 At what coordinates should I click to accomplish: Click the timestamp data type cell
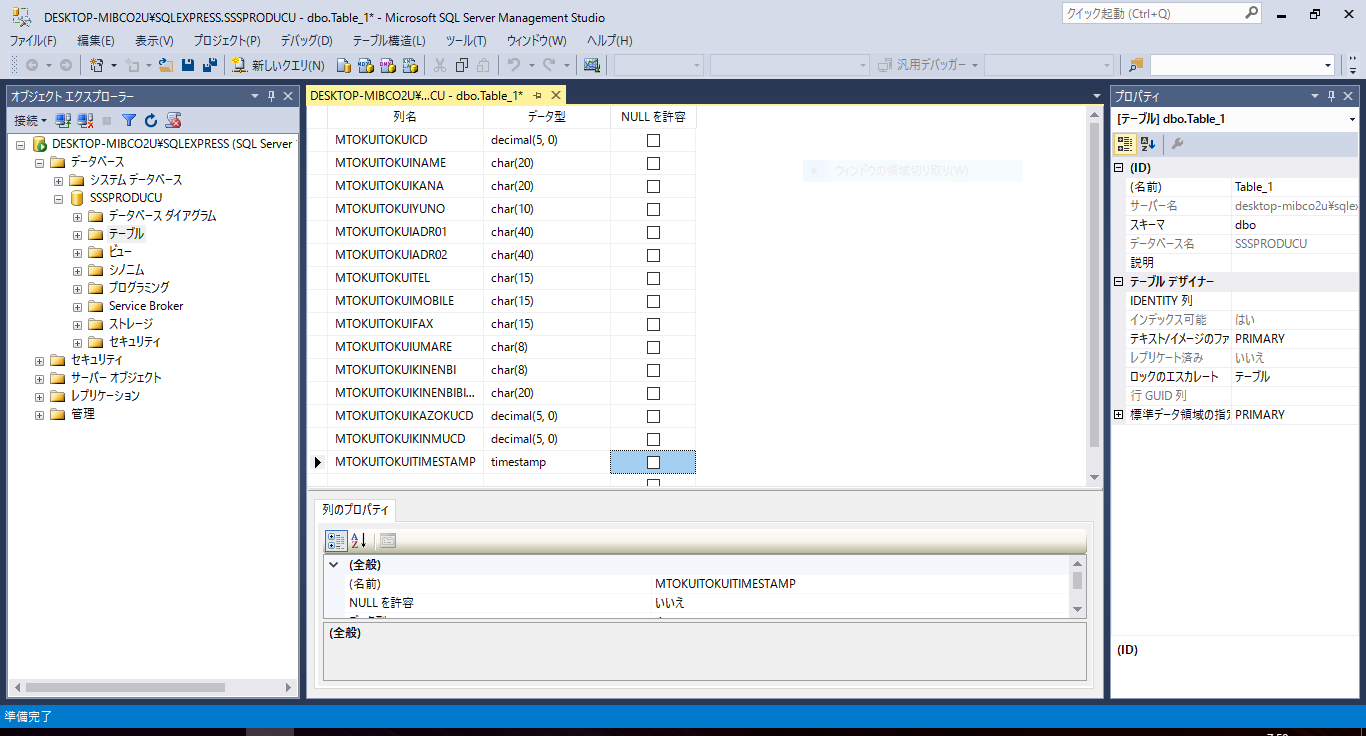[547, 462]
